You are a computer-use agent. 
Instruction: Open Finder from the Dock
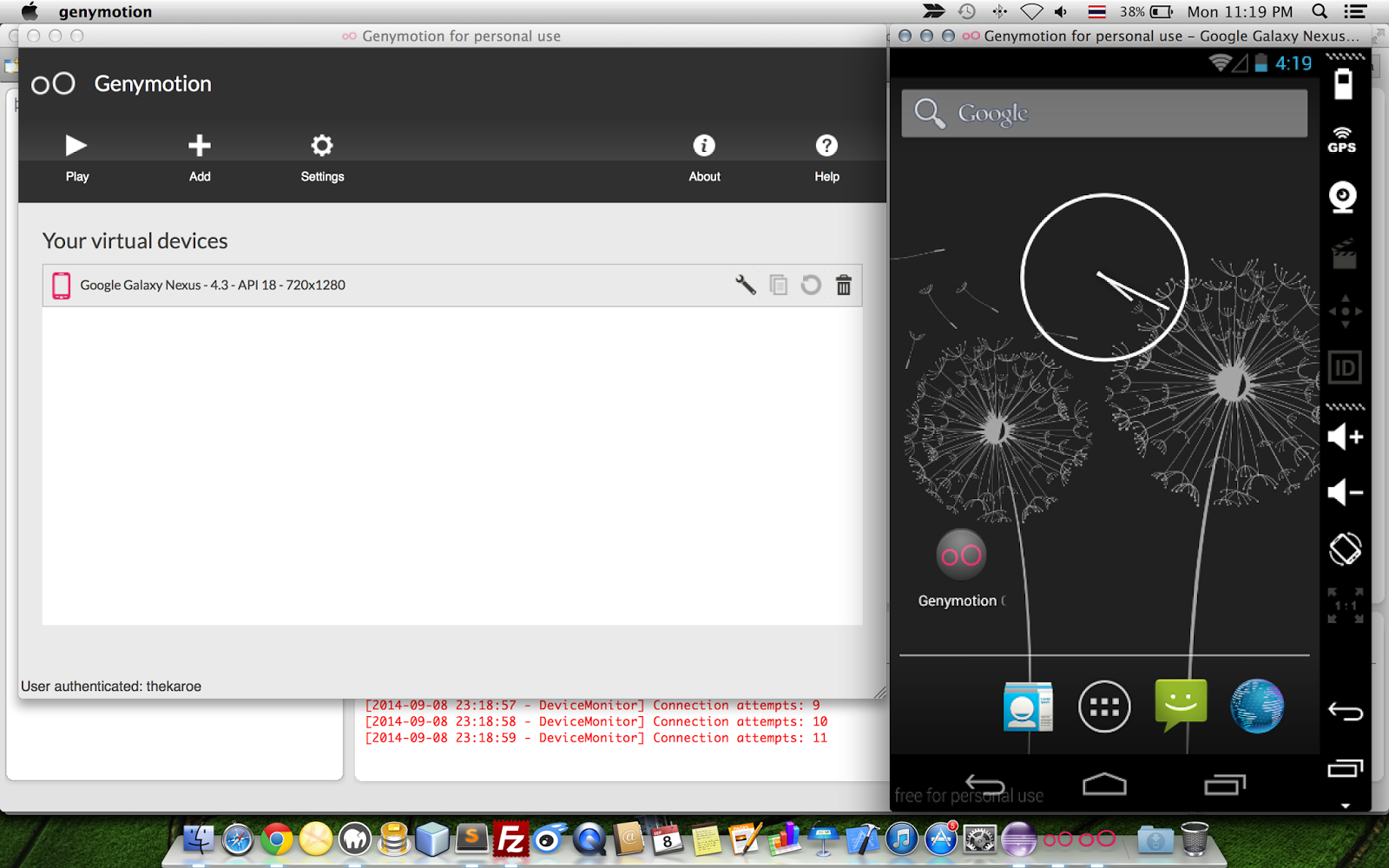coord(198,838)
